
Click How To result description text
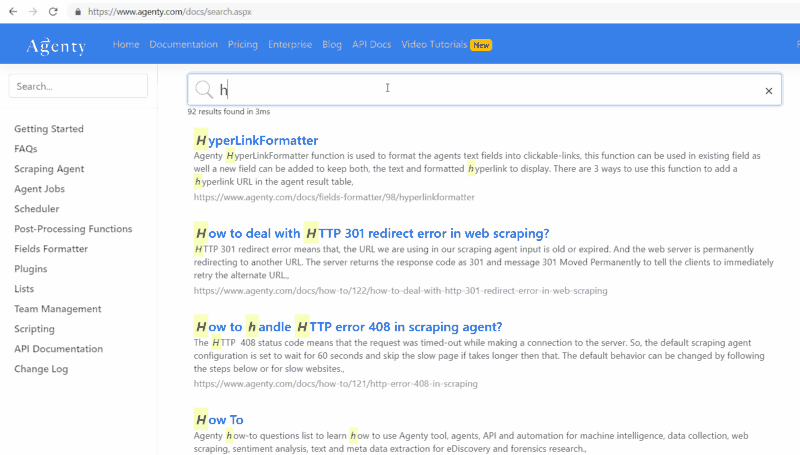471,442
